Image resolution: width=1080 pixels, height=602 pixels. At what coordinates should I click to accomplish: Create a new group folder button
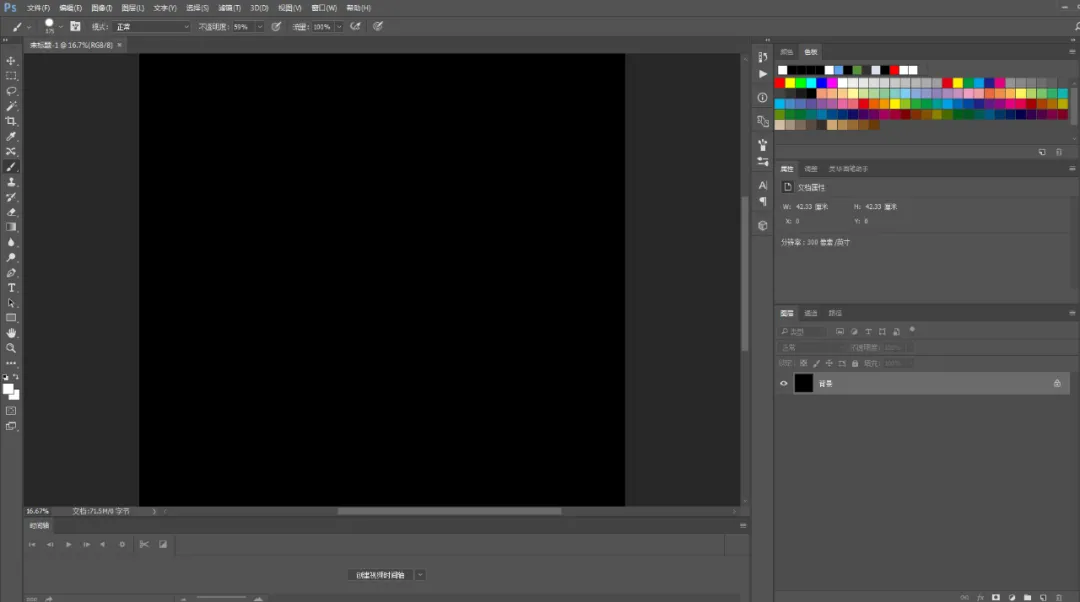[x=1027, y=597]
